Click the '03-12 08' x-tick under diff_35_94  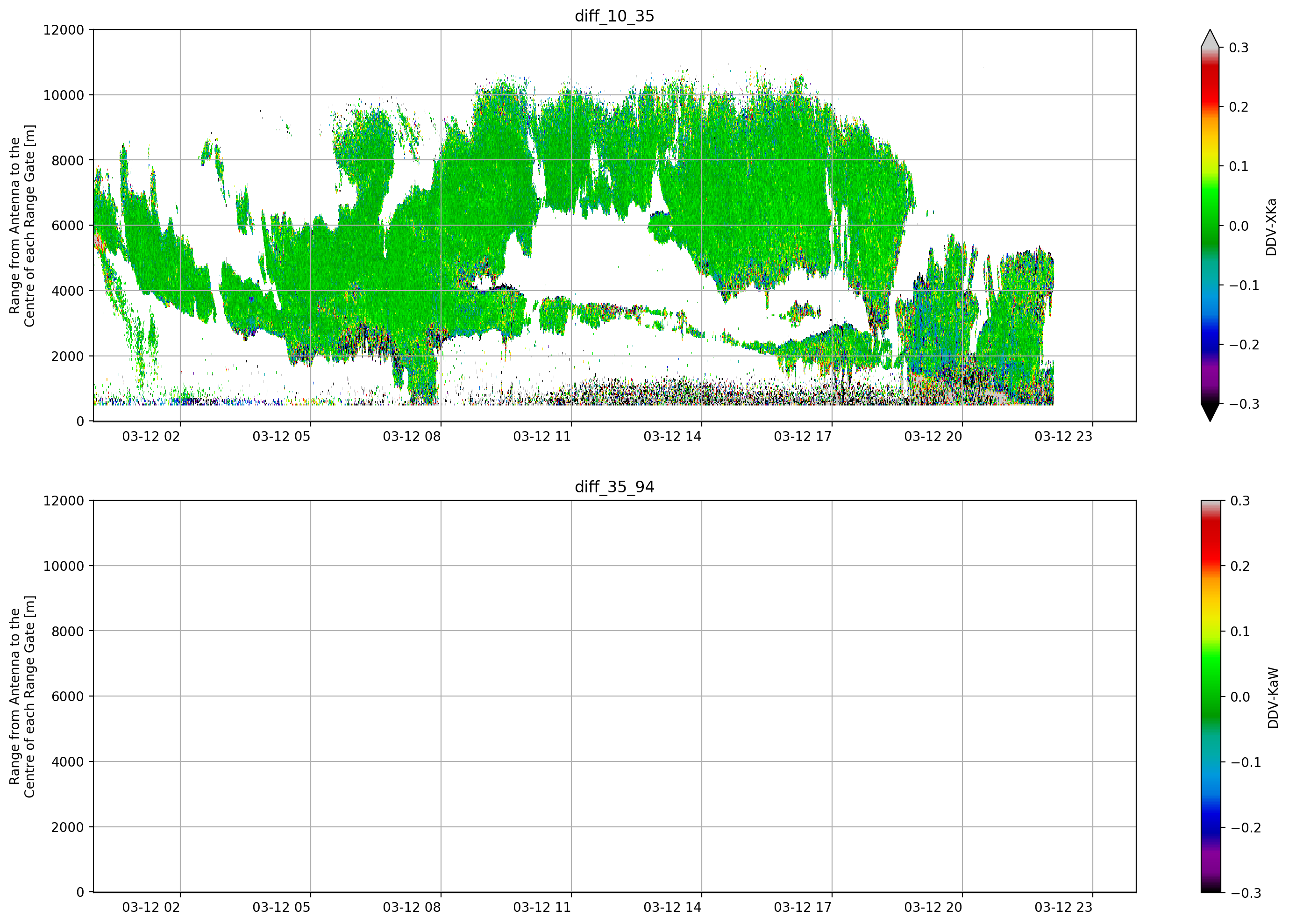point(412,908)
